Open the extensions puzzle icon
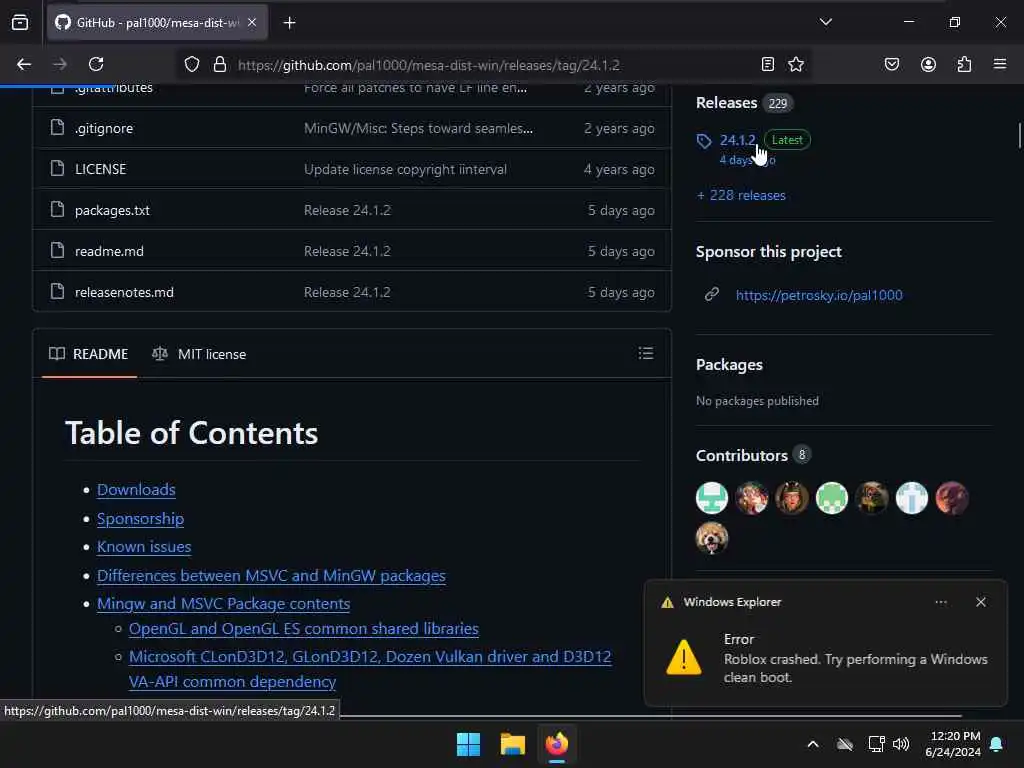The width and height of the screenshot is (1024, 768). pyautogui.click(x=964, y=64)
